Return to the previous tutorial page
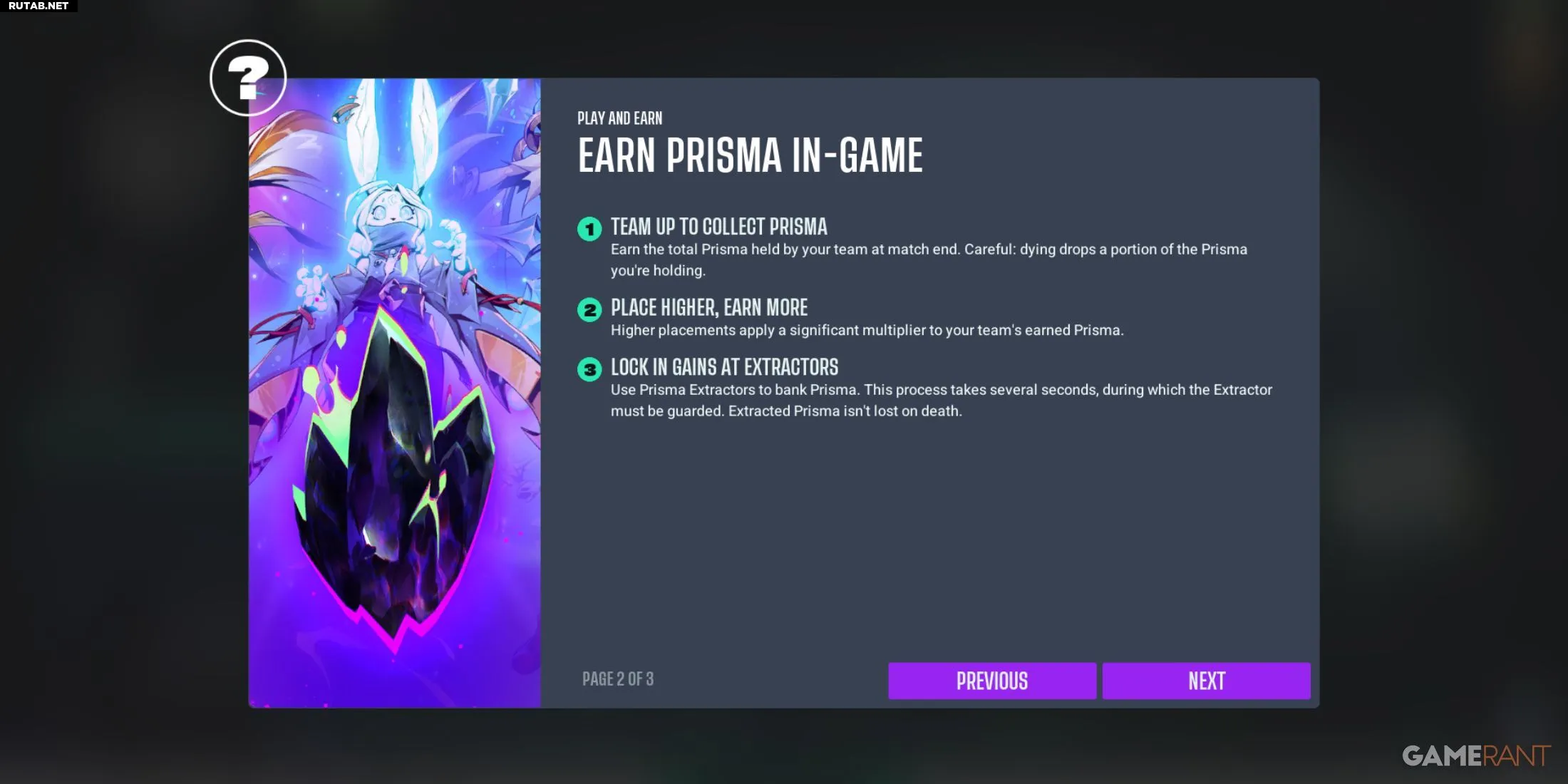This screenshot has height=784, width=1568. click(992, 681)
